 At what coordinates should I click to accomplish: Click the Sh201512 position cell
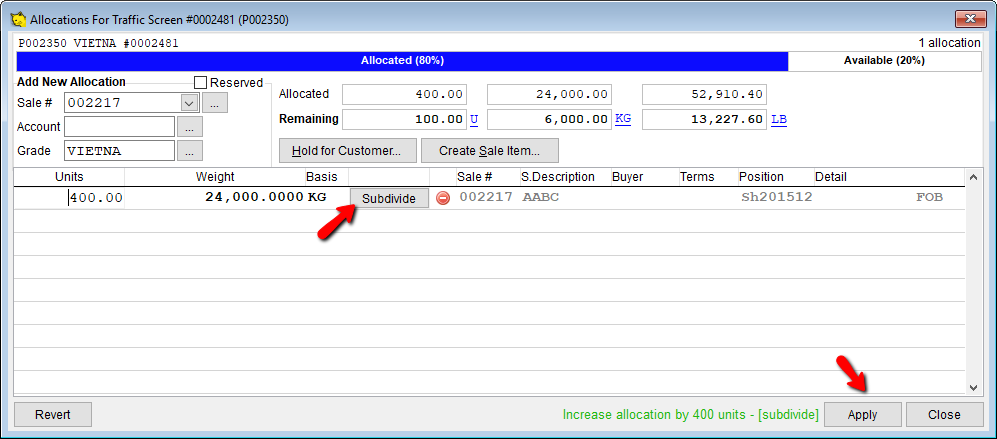click(777, 197)
